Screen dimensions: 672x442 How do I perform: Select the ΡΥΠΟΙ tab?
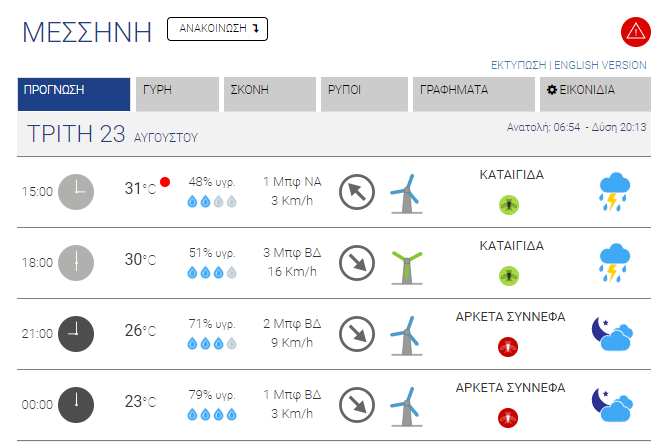pyautogui.click(x=364, y=94)
